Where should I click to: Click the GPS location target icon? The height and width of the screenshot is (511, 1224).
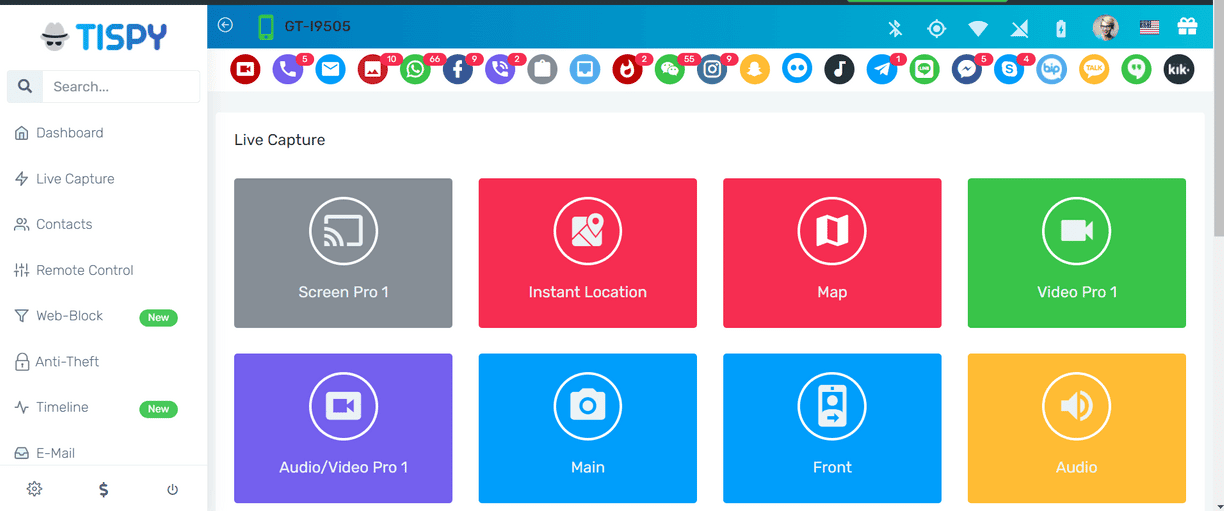click(x=936, y=28)
